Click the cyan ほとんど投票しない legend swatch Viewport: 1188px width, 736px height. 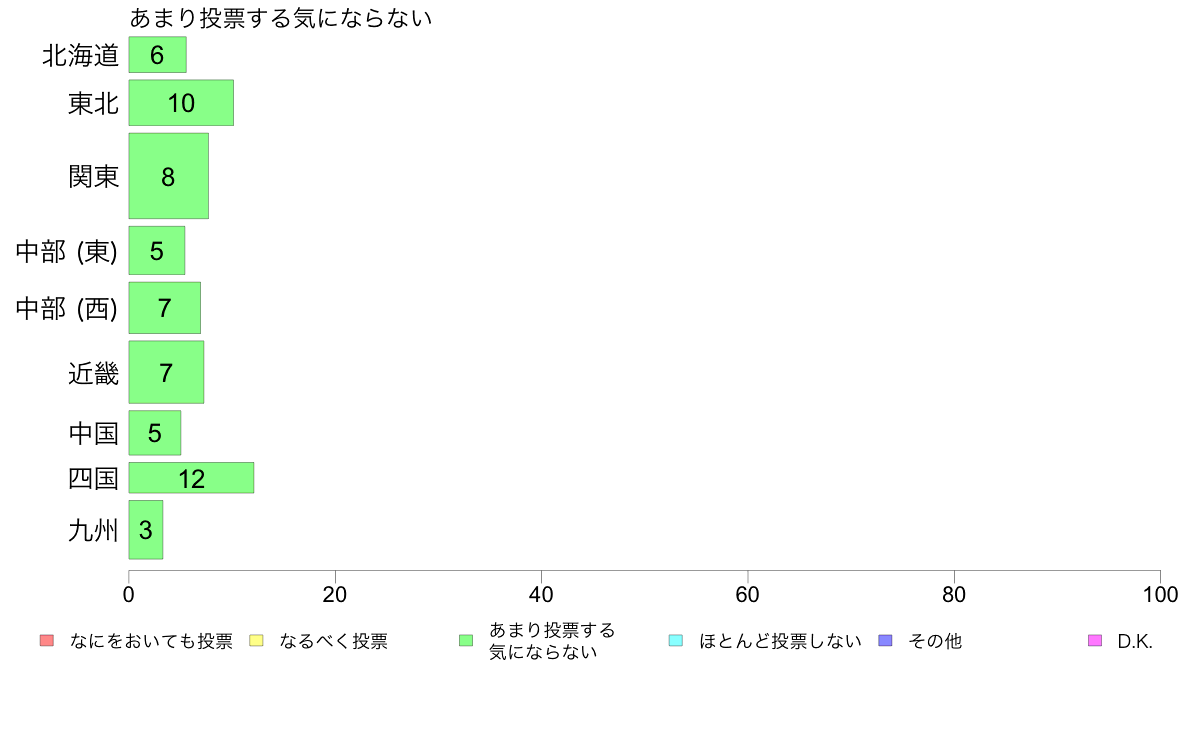676,640
